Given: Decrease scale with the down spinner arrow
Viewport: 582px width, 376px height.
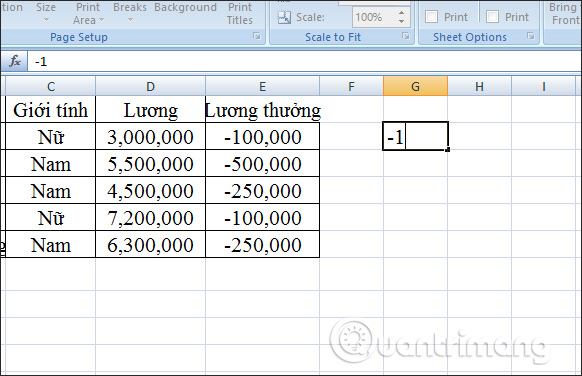Looking at the screenshot, I should tap(401, 21).
